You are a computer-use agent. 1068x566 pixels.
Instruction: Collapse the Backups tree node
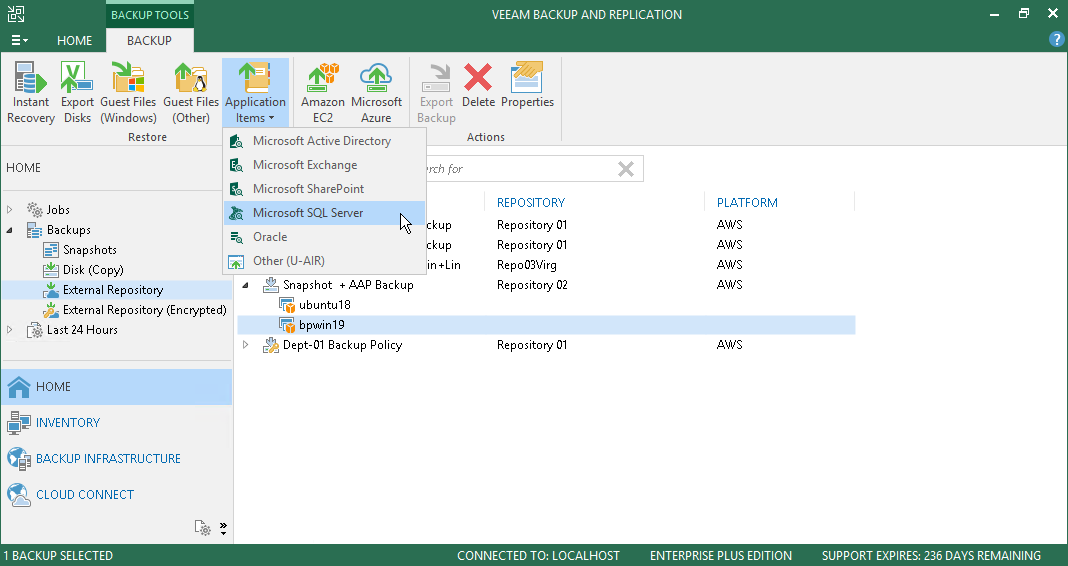[x=10, y=230]
